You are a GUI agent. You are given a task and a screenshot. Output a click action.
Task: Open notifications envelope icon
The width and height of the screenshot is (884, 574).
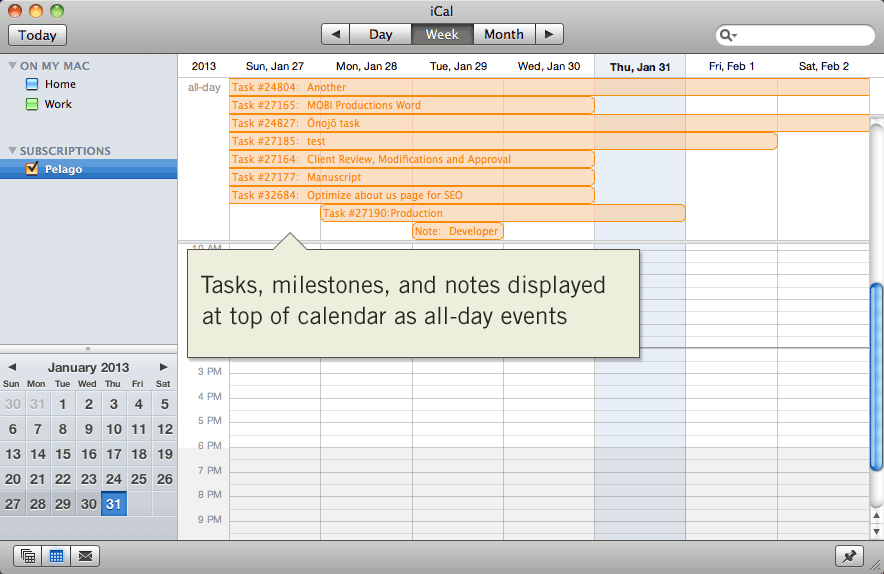tap(85, 556)
